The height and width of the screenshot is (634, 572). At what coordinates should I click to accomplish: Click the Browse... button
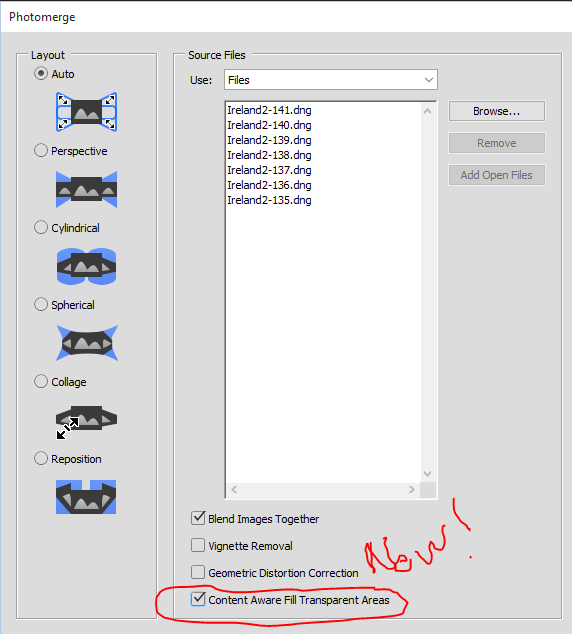pos(496,111)
